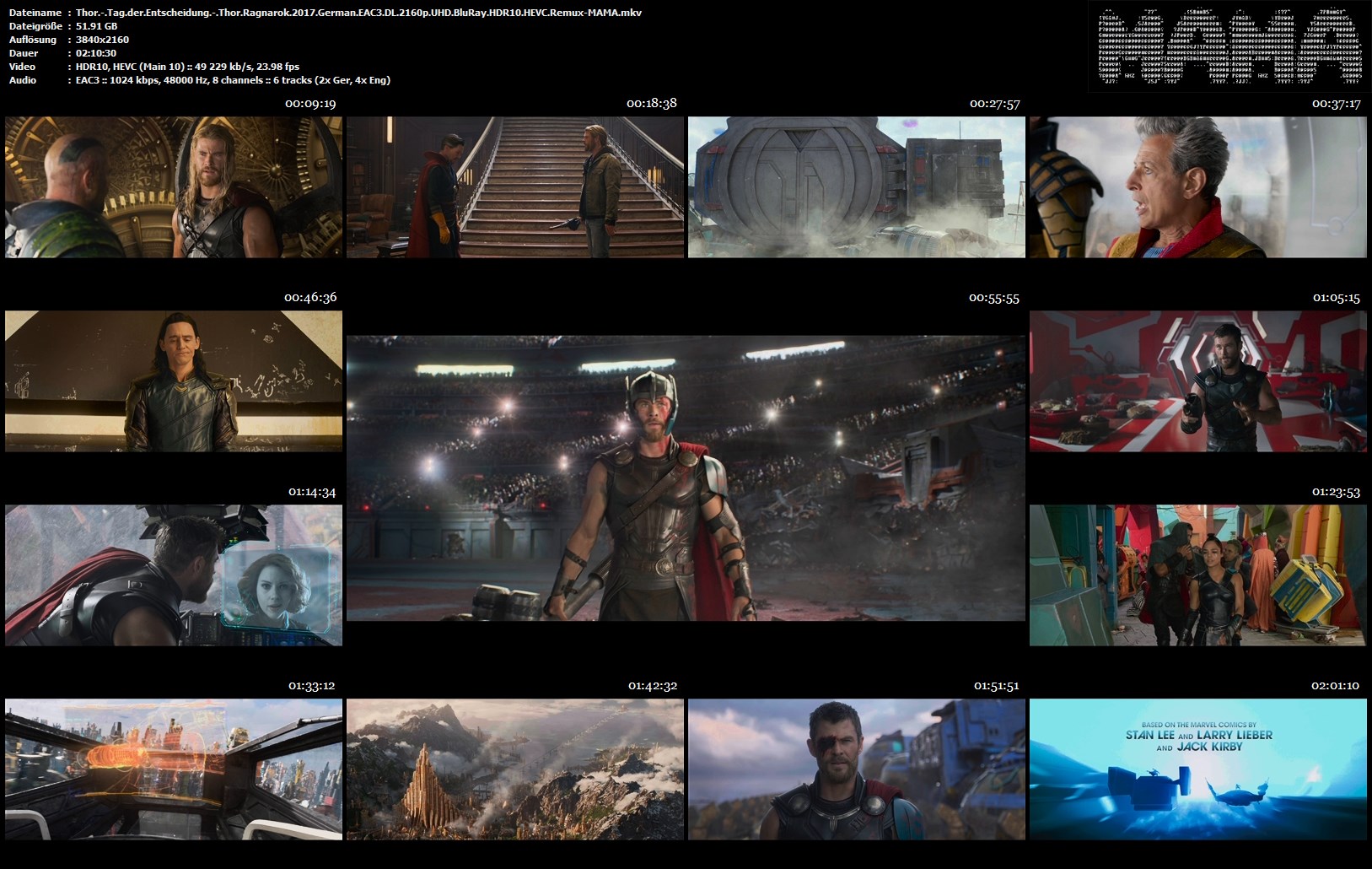
Task: Click the "EAC3 :: 1024 kbps" audio info line
Action: (233, 80)
